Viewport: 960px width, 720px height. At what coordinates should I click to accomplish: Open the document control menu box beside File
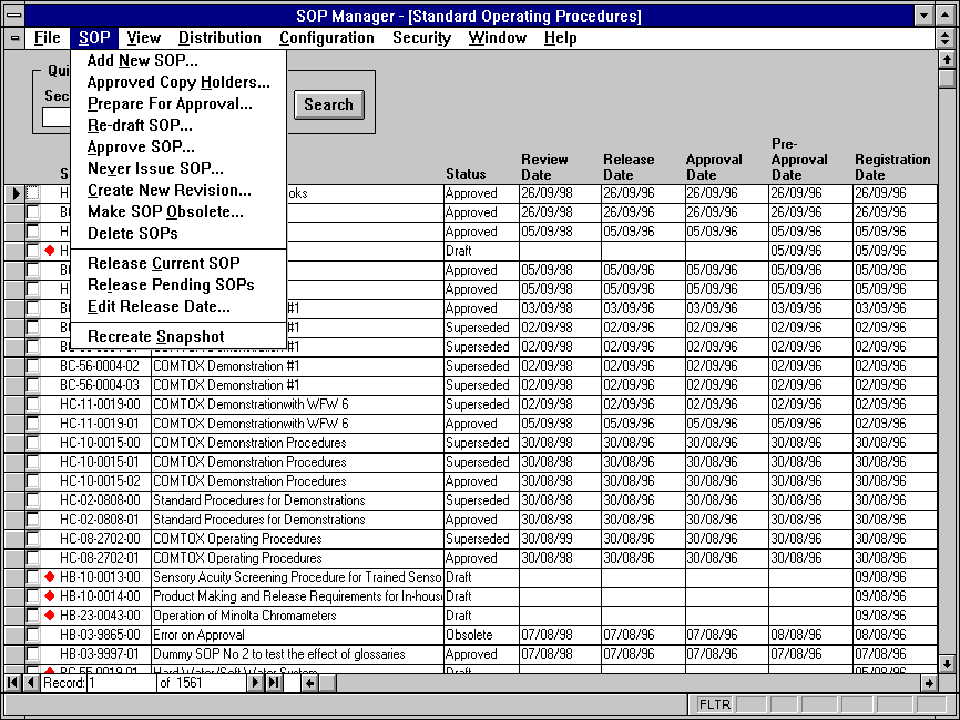pyautogui.click(x=15, y=38)
